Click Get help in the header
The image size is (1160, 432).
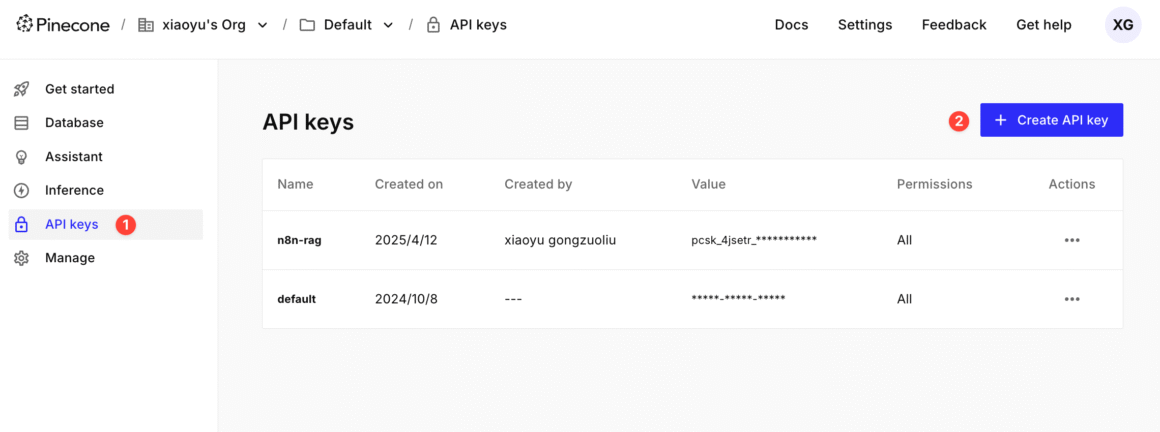tap(1043, 25)
